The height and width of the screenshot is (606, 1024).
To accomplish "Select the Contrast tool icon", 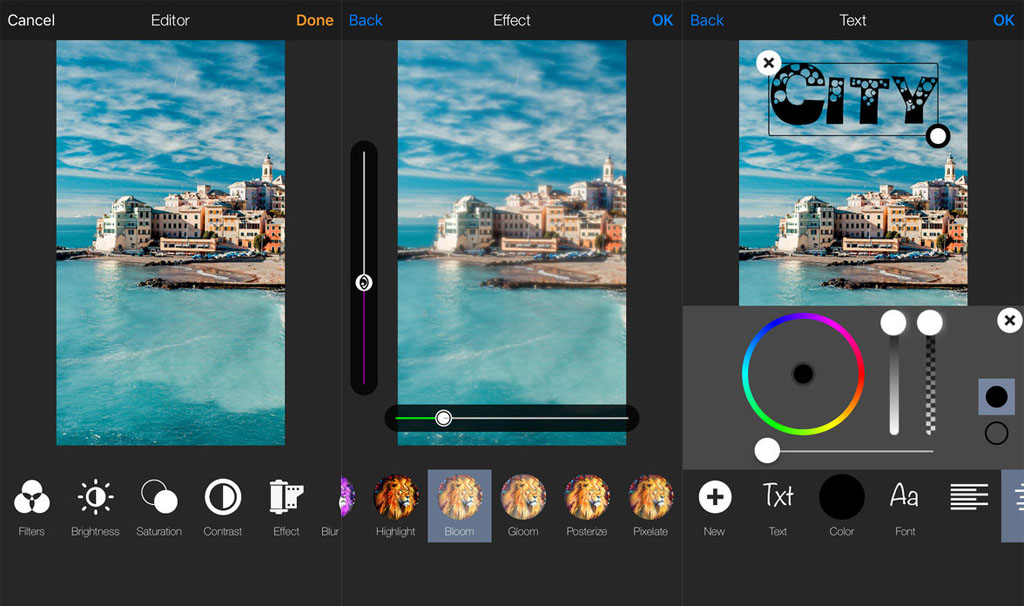I will 222,497.
